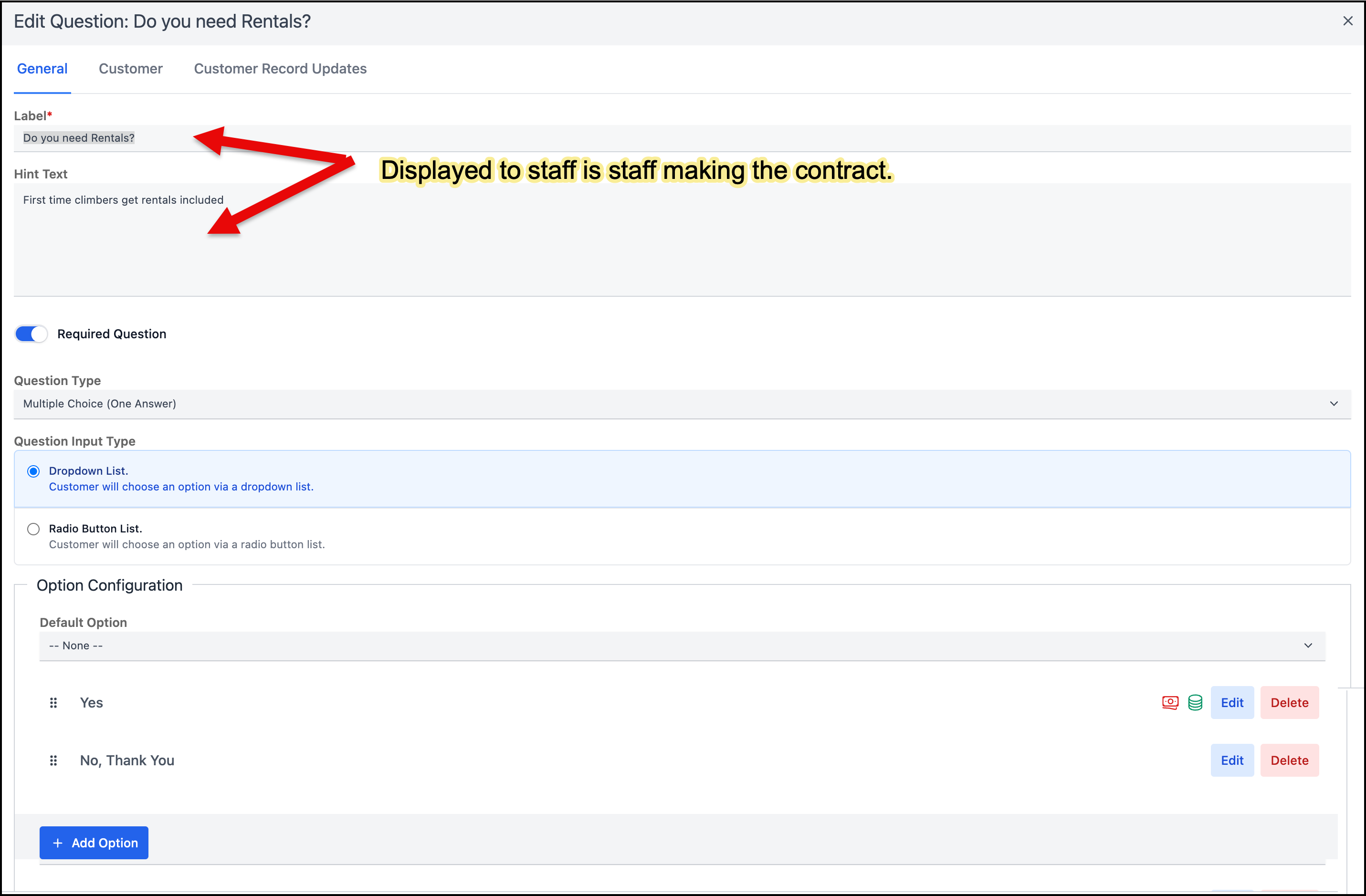The image size is (1366, 896).
Task: Open the Question Type dropdown
Action: [683, 404]
